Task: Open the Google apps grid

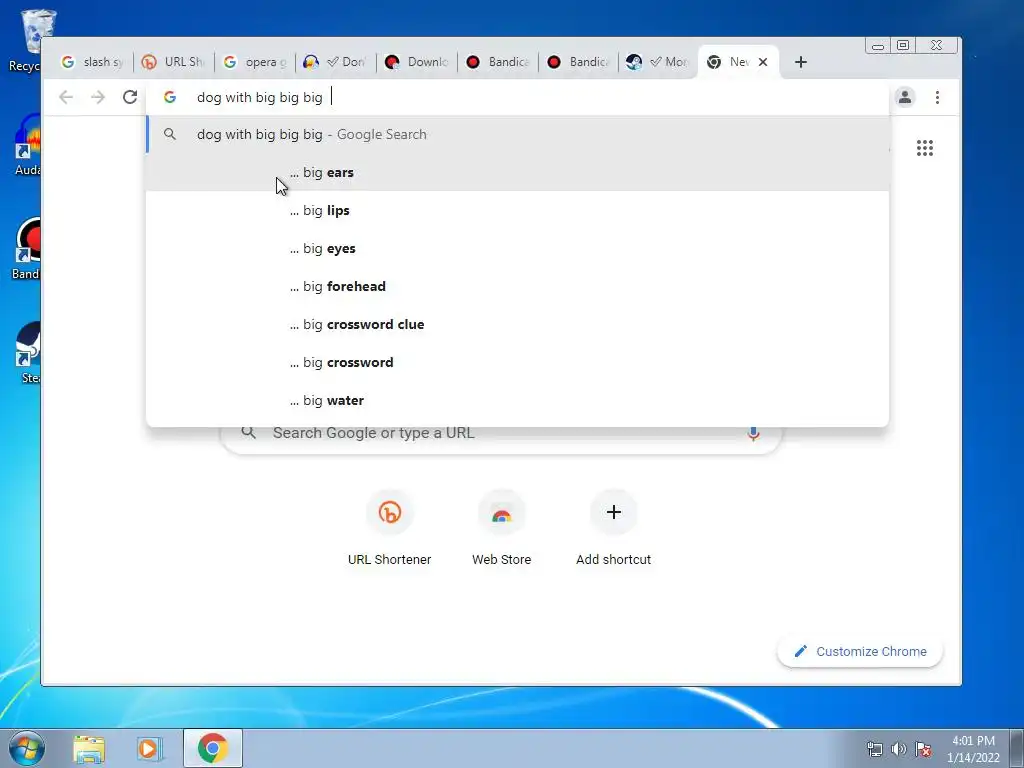Action: 925,148
